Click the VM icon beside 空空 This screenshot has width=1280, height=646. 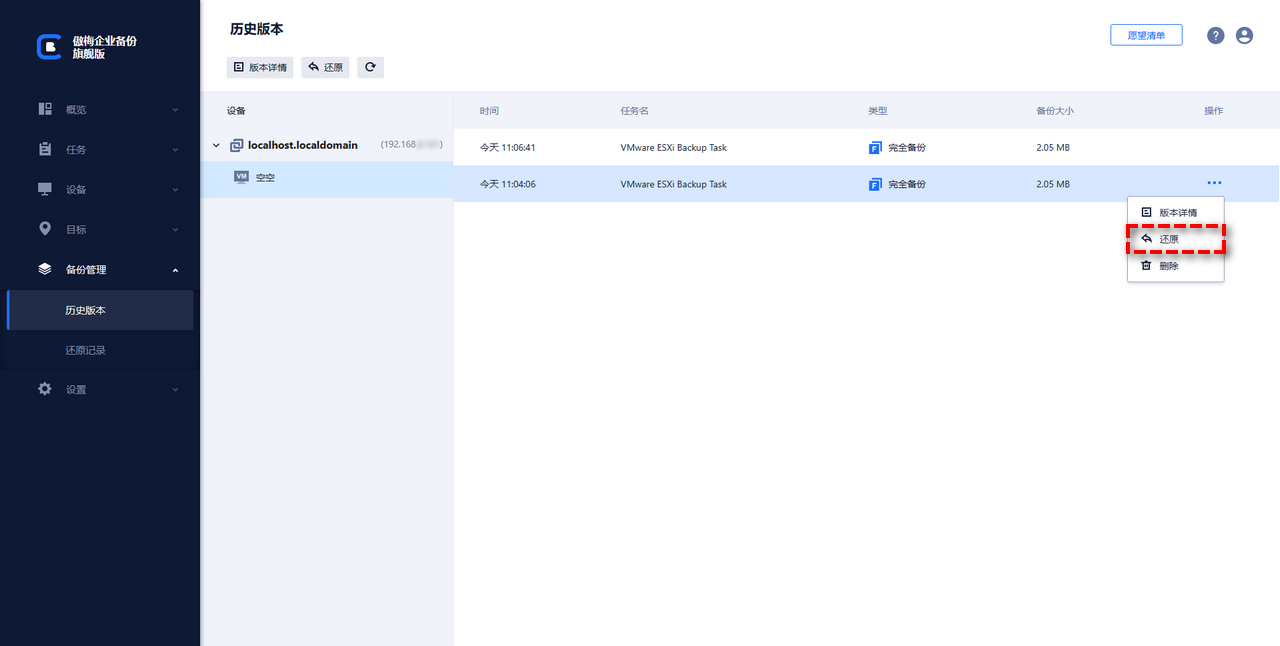[241, 177]
